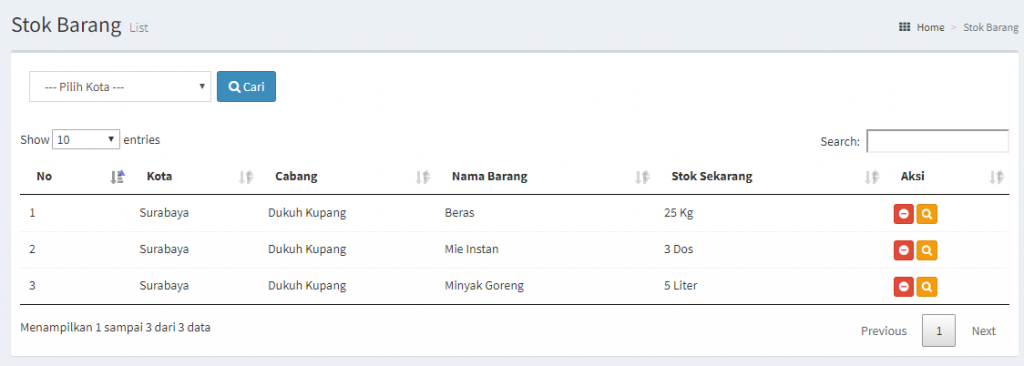Open the Pilih Kota dropdown

coord(120,86)
